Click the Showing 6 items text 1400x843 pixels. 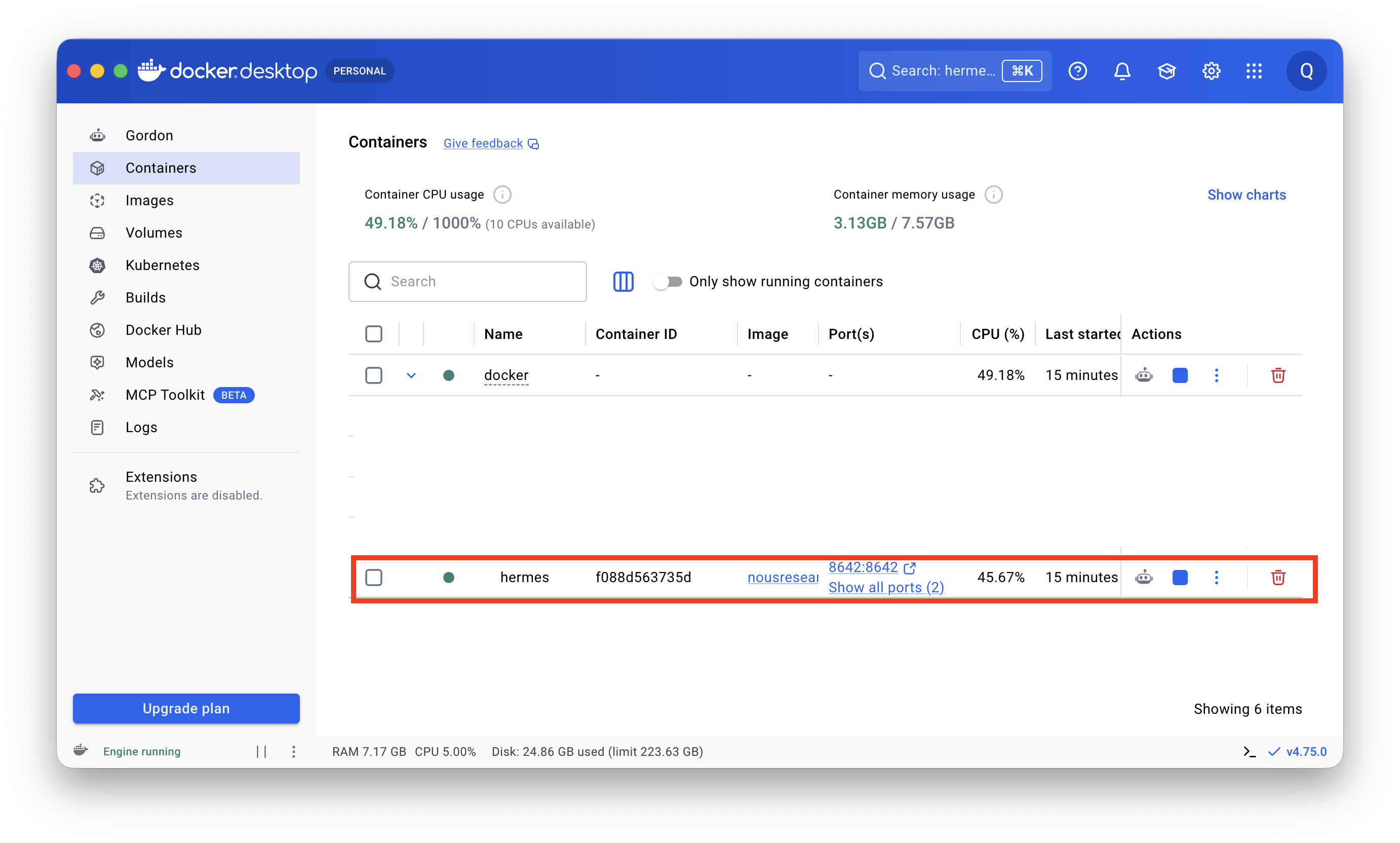(x=1247, y=708)
